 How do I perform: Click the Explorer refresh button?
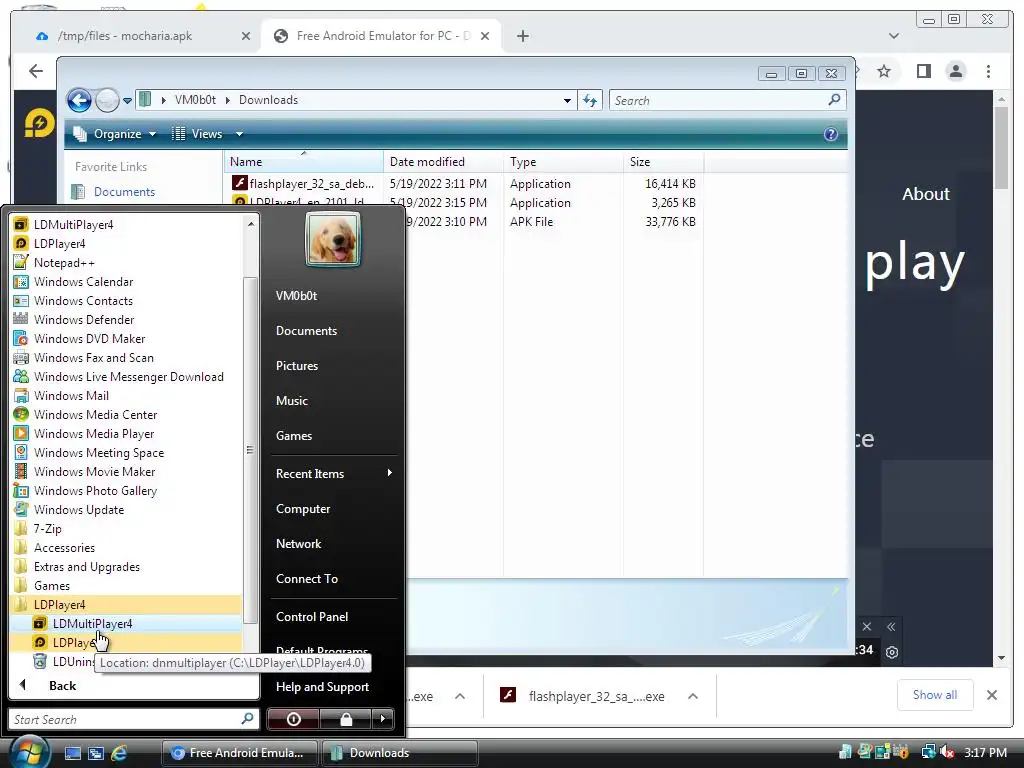pyautogui.click(x=590, y=101)
